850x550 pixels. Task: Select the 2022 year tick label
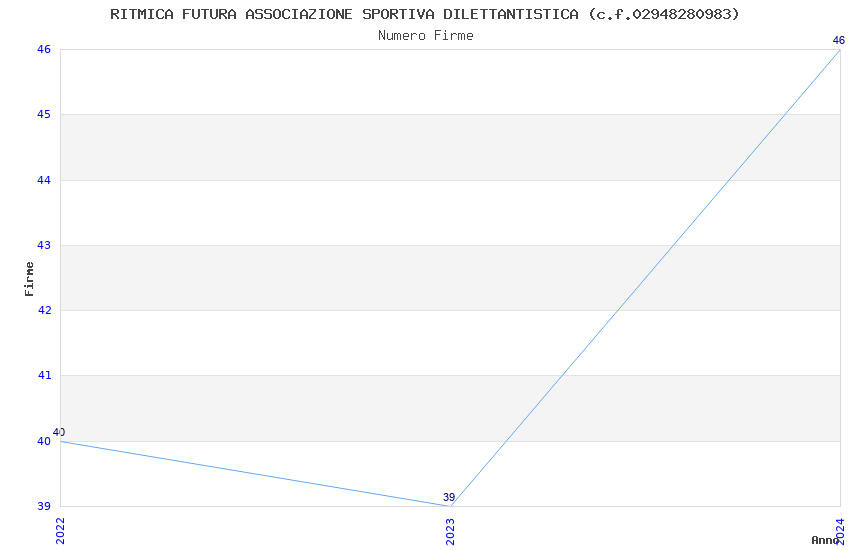click(60, 530)
